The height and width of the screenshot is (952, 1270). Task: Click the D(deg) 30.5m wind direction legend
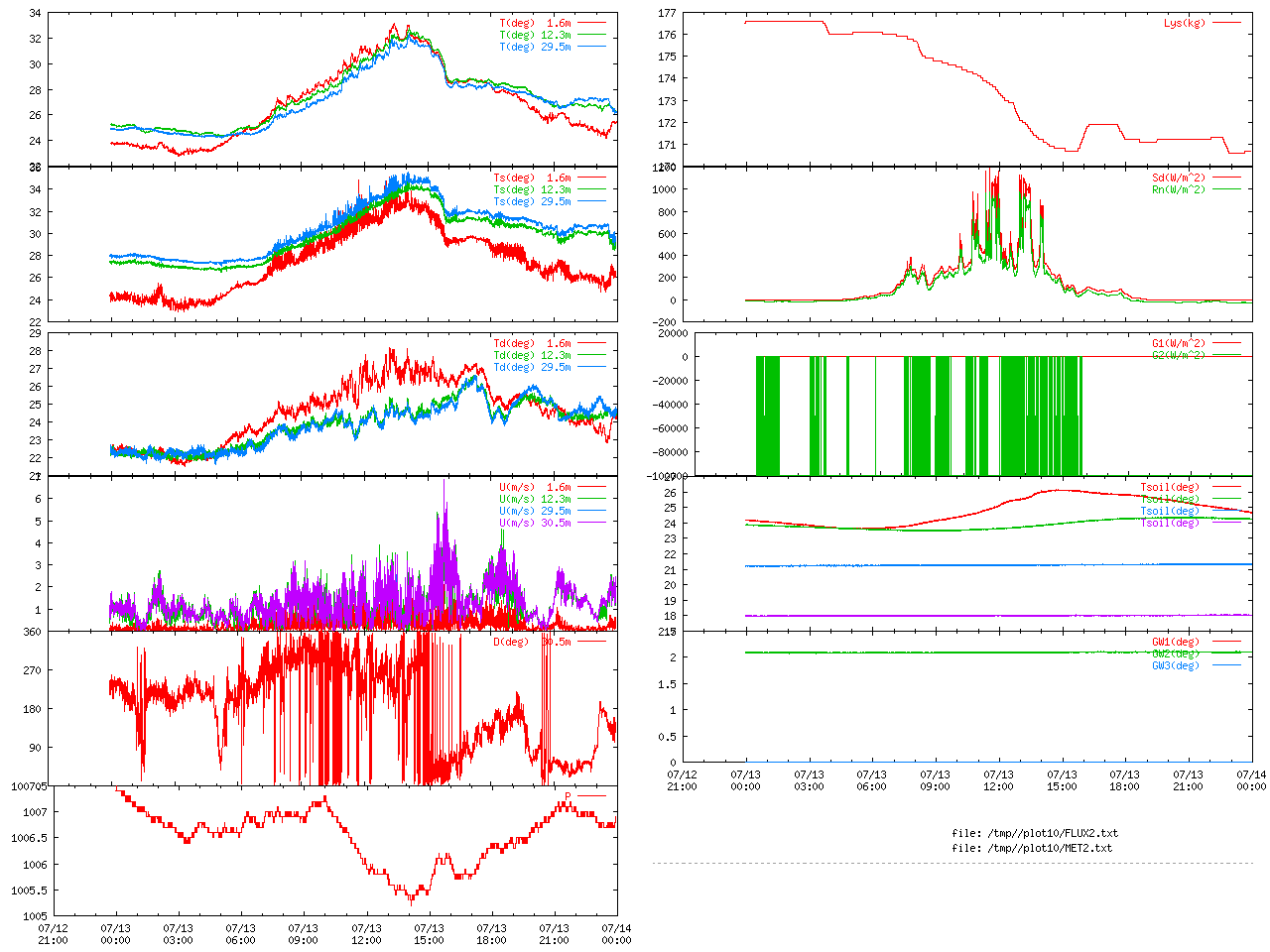tap(532, 642)
